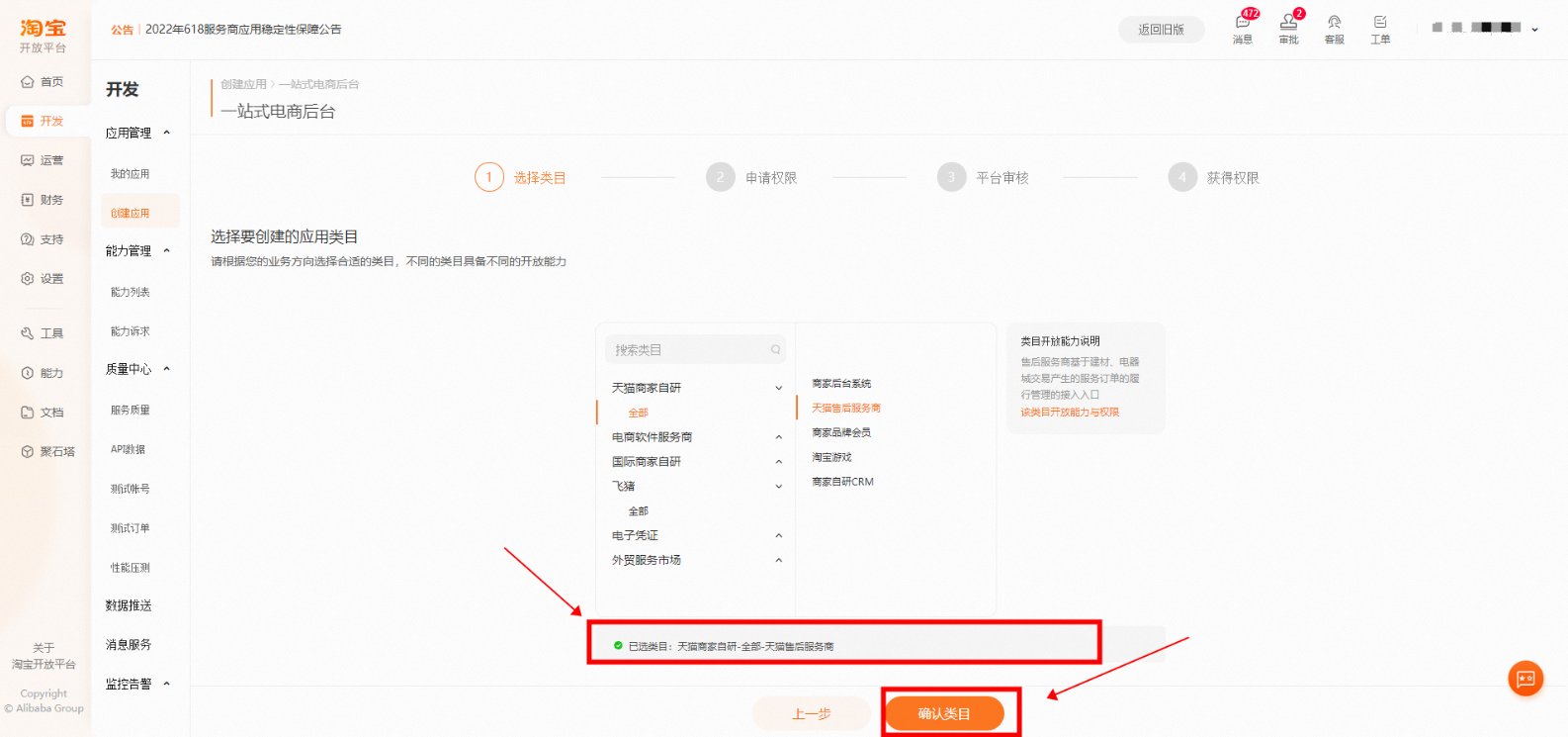The width and height of the screenshot is (1568, 737).
Task: Click the 返回旧版 button
Action: point(1162,30)
